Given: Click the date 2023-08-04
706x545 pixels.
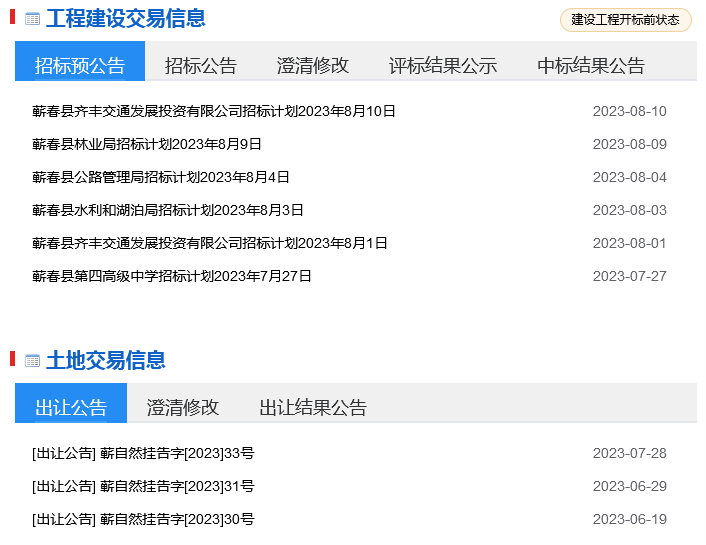Looking at the screenshot, I should [629, 177].
